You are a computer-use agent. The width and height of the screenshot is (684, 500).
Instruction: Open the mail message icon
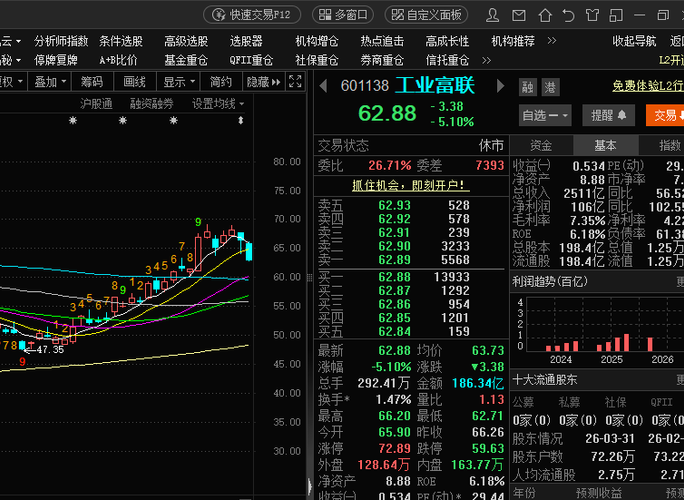click(519, 16)
